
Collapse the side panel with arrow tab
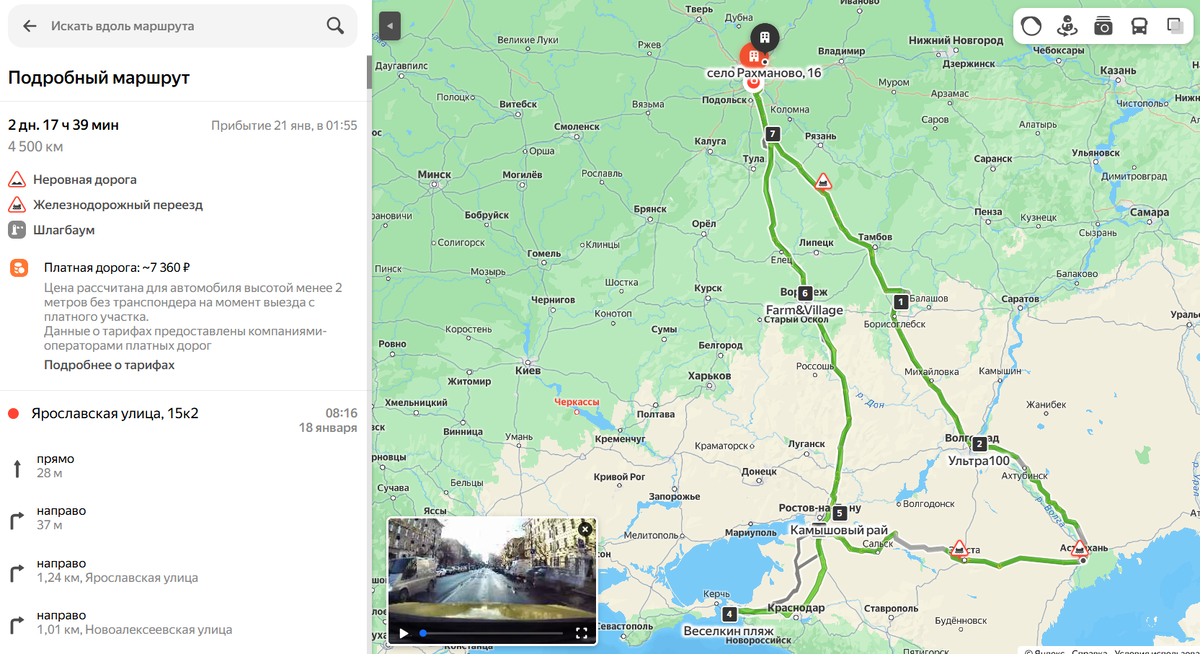(x=390, y=26)
